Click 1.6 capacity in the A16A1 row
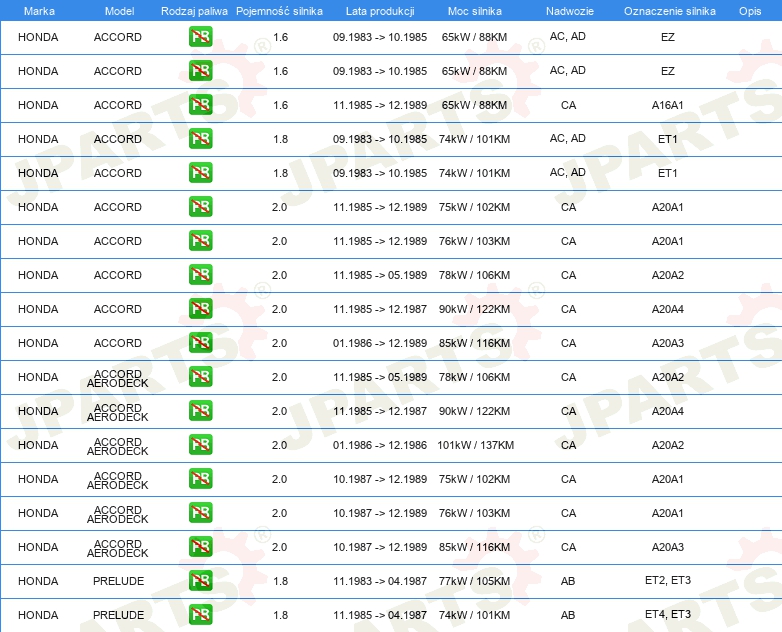782x632 pixels. click(x=280, y=105)
